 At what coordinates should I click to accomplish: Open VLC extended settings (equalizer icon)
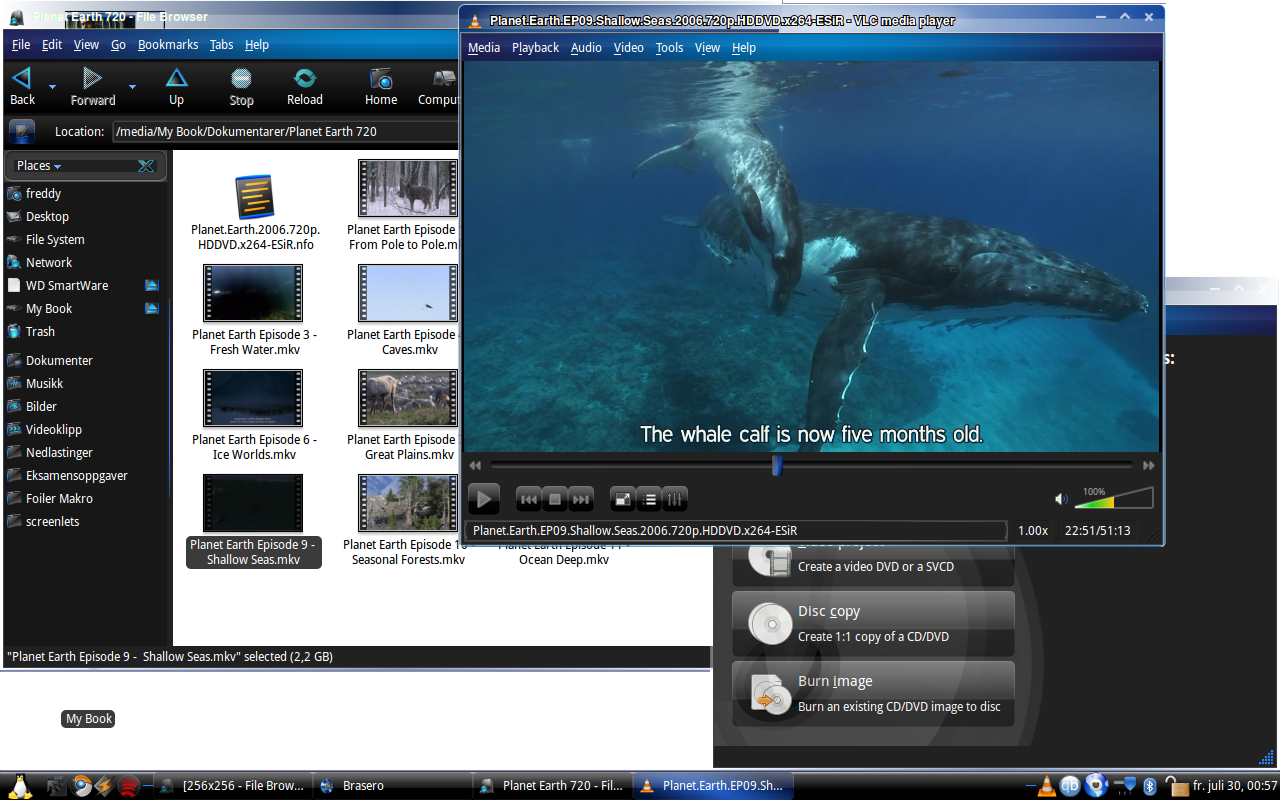675,498
